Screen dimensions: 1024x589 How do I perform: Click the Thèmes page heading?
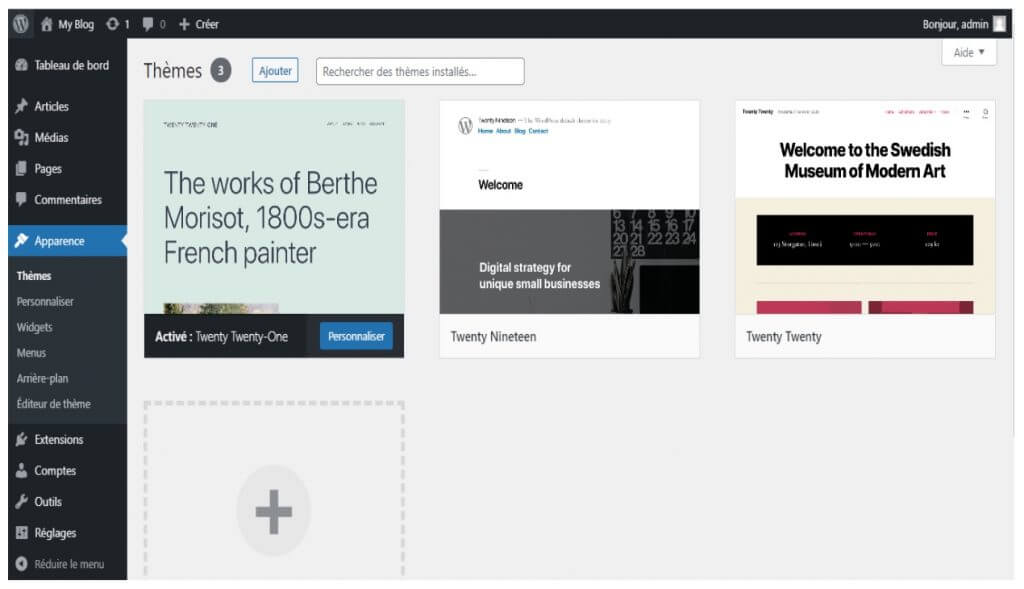173,71
